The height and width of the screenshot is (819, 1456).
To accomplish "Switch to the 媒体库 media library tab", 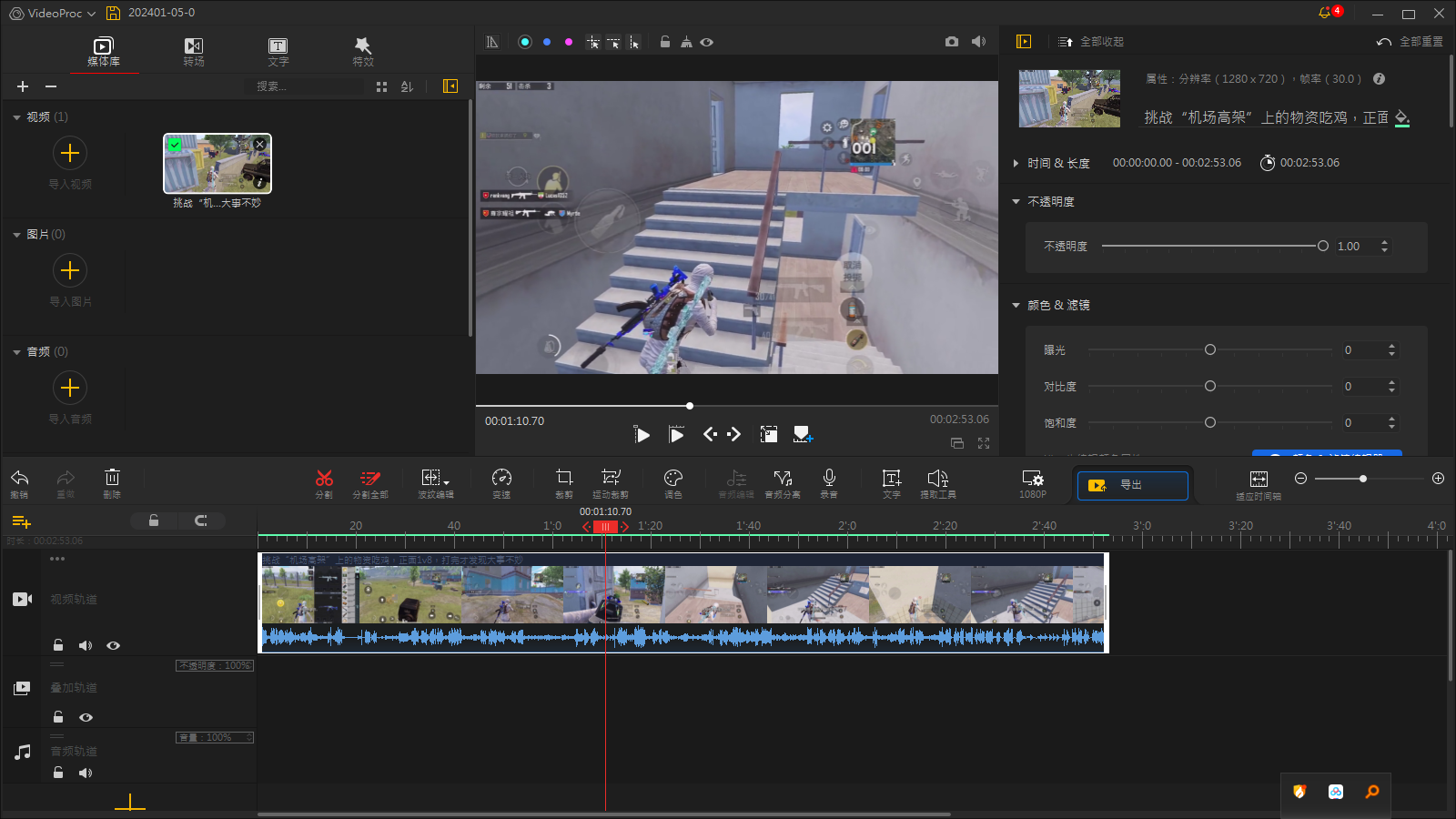I will (x=104, y=52).
